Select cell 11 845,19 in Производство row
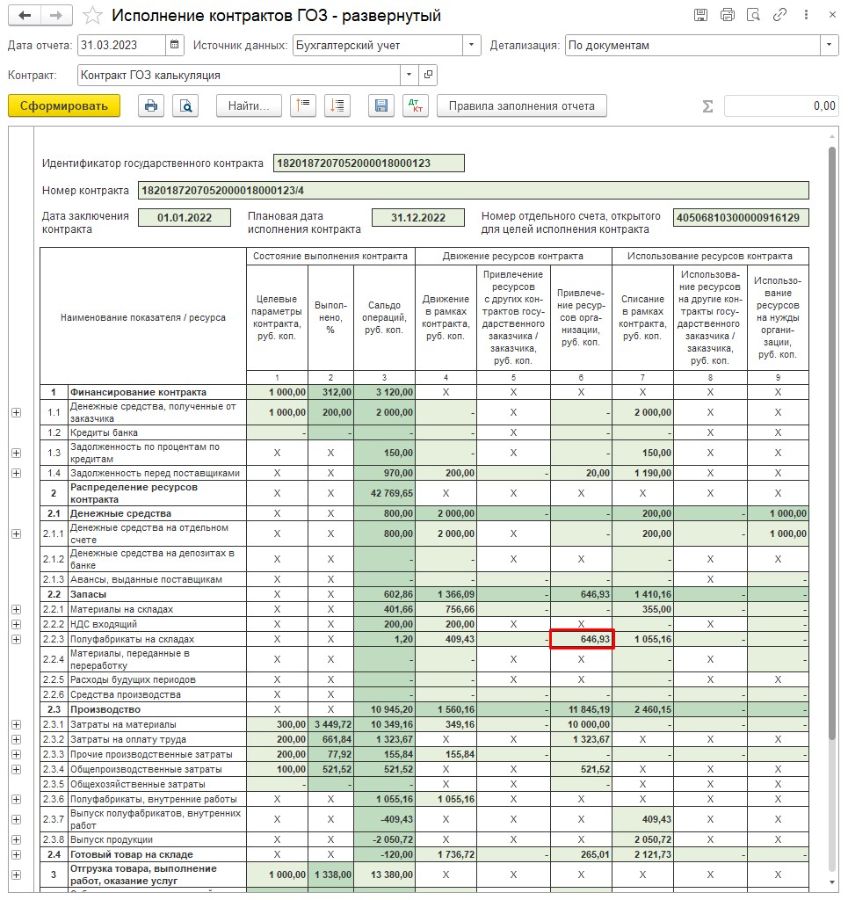The width and height of the screenshot is (848, 900). (x=581, y=709)
